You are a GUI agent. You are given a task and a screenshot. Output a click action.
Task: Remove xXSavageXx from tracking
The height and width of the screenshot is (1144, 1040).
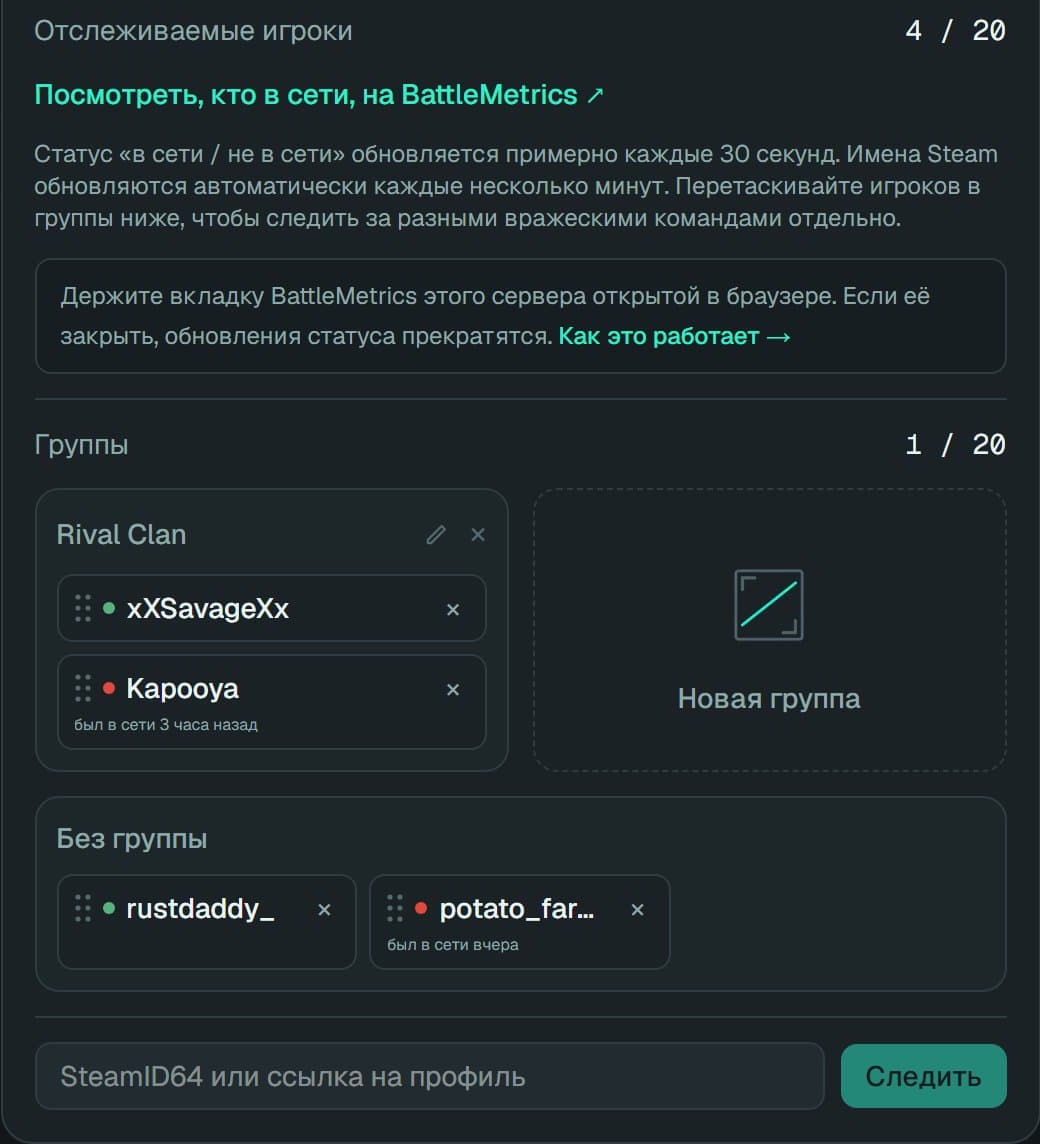[x=452, y=609]
